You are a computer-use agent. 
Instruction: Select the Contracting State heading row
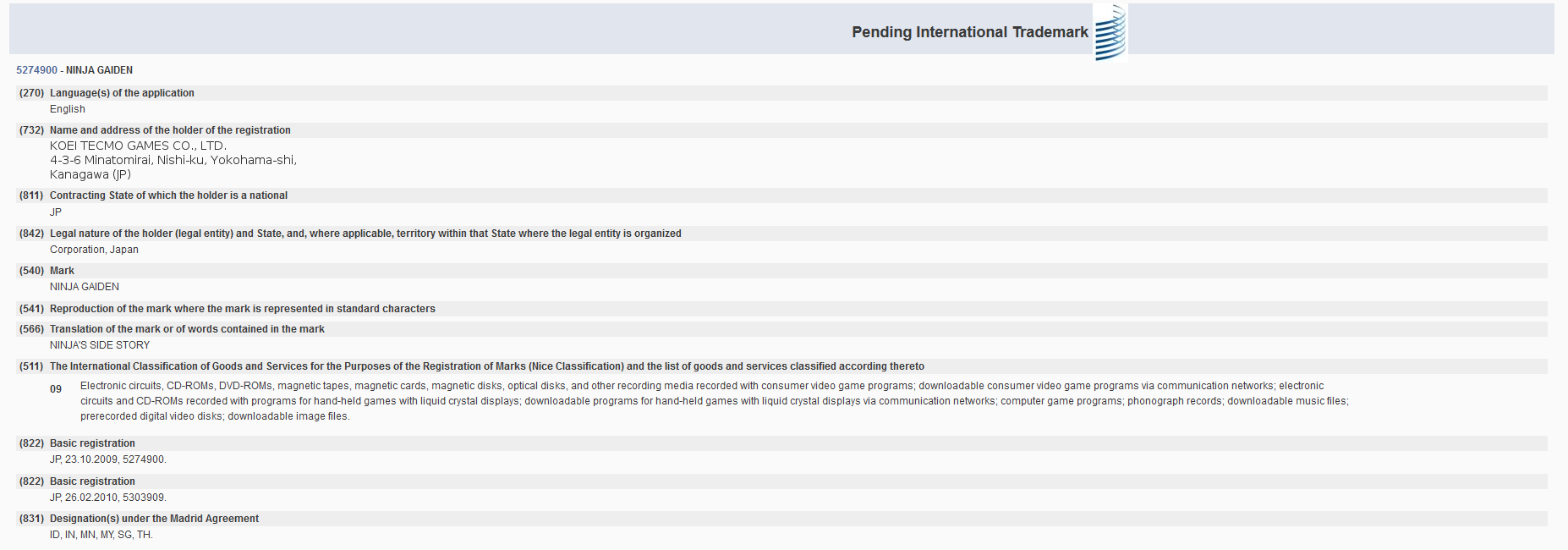168,195
